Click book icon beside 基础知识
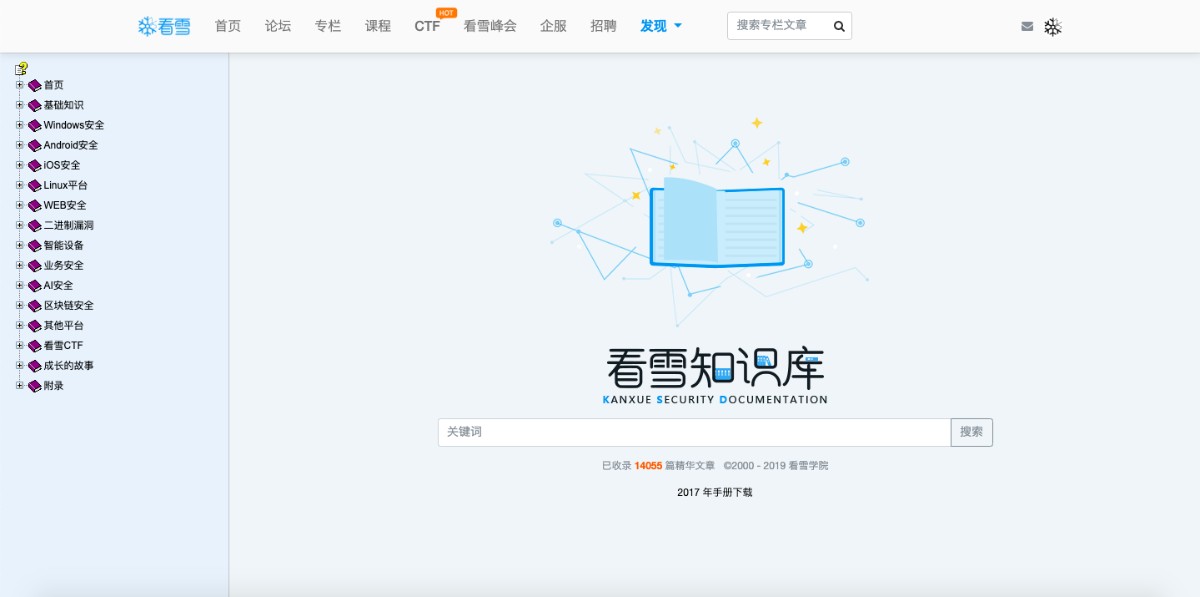Screen dimensions: 1200x597 pos(35,105)
